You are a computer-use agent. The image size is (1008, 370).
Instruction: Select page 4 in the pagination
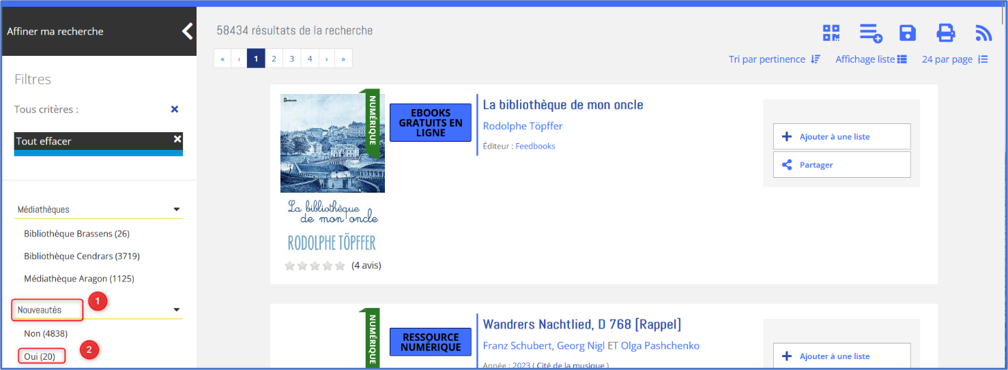(310, 58)
